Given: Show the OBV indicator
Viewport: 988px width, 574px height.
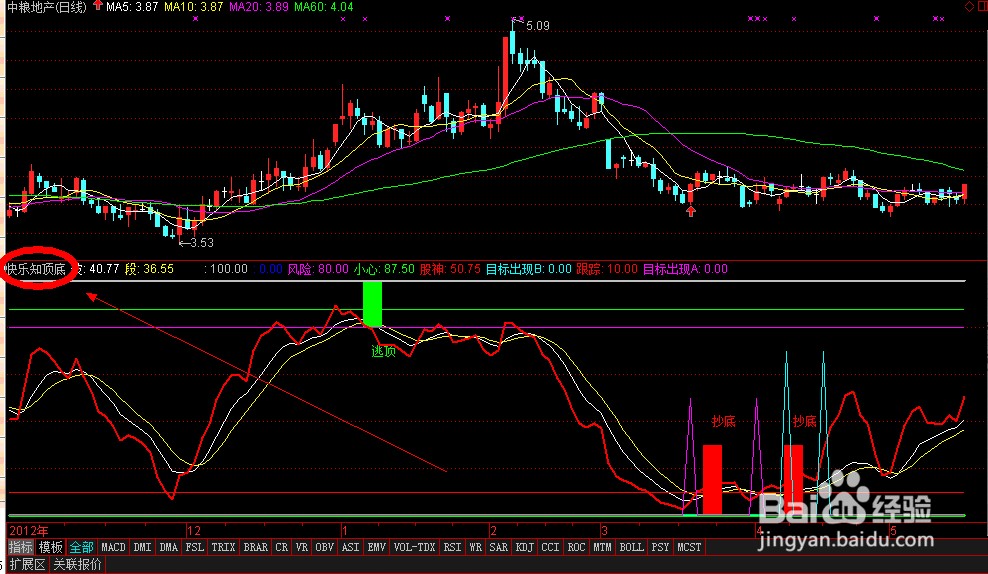Looking at the screenshot, I should coord(325,547).
